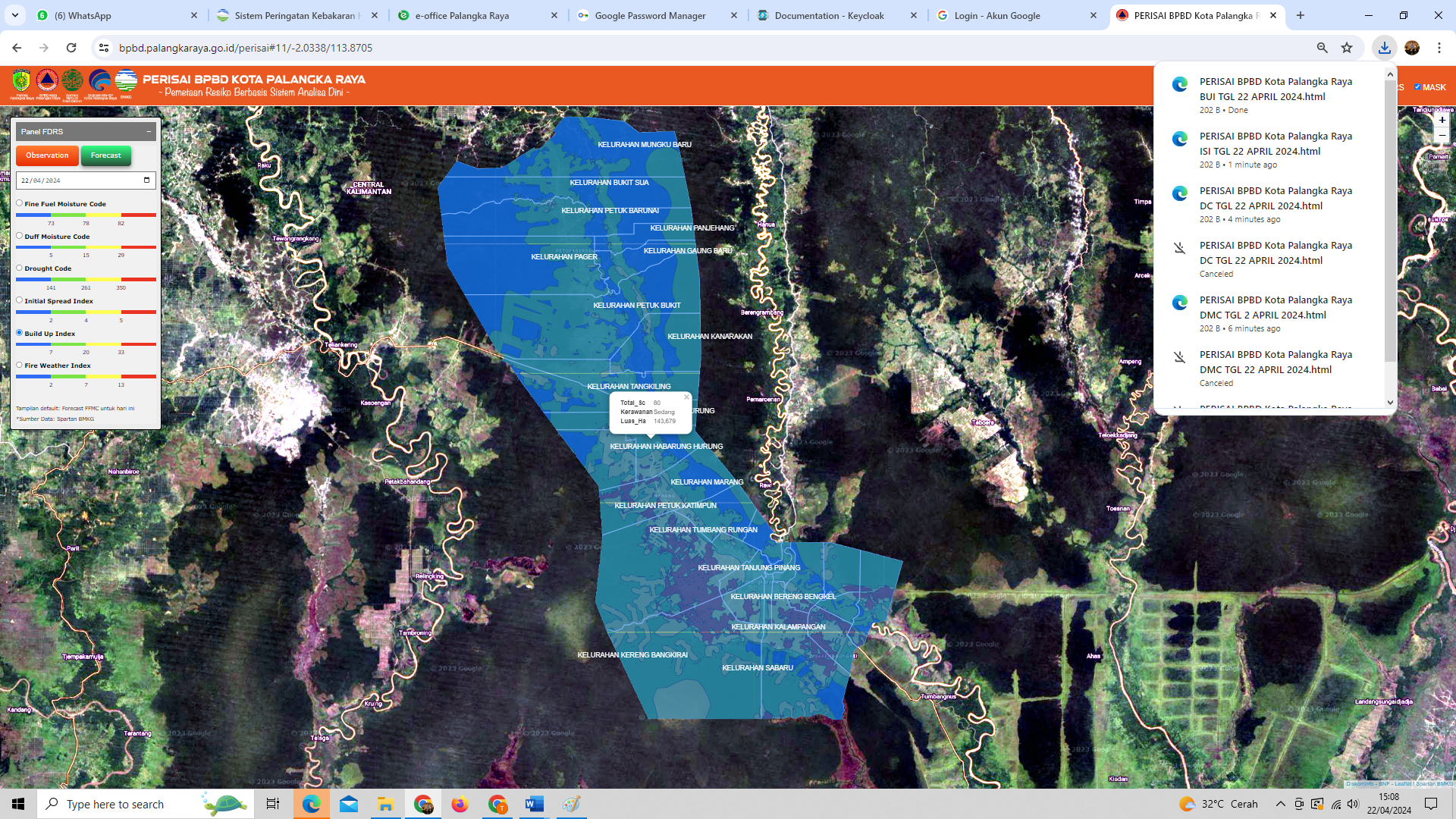This screenshot has width=1456, height=819.
Task: Click the Pemkot Palangka Raya logo in header
Action: pos(22,82)
